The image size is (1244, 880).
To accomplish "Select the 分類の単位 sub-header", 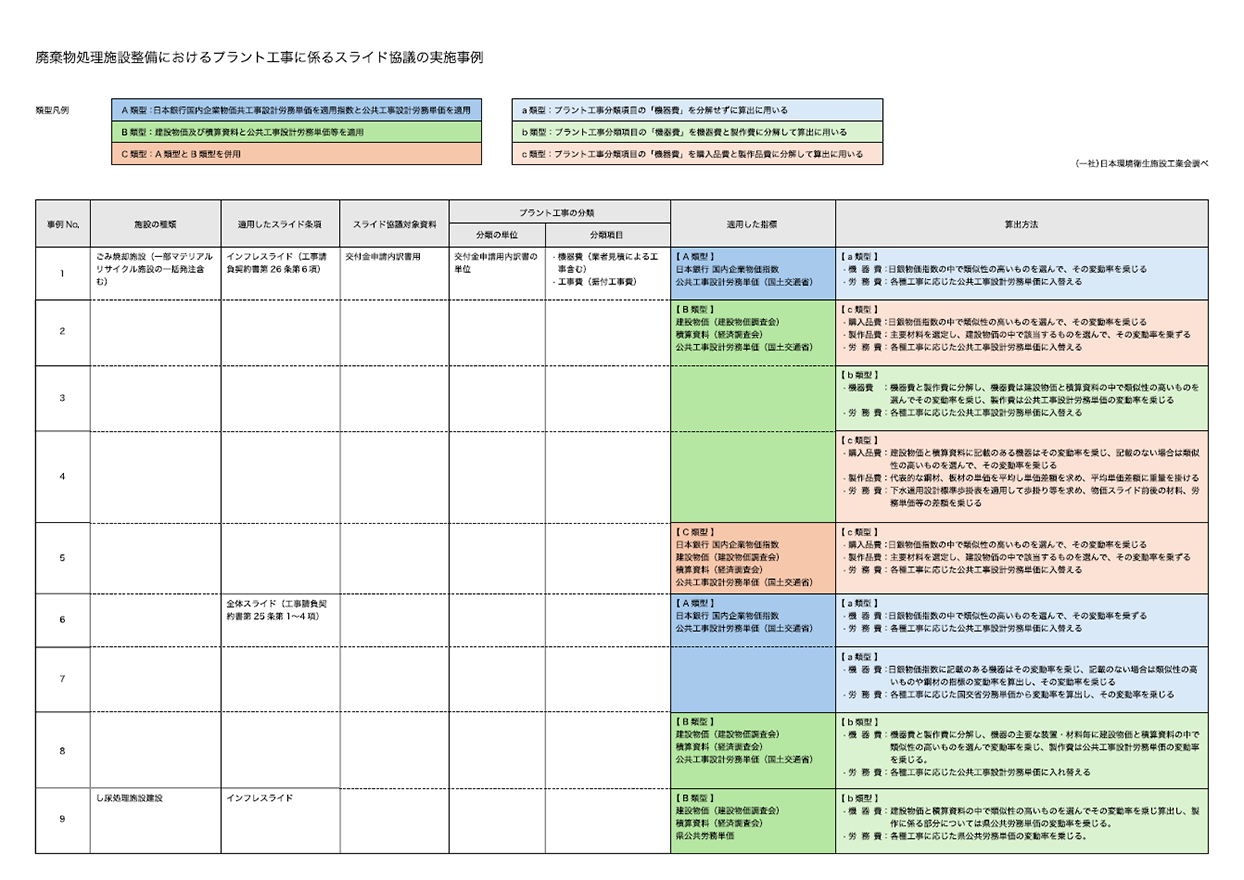I will [x=496, y=236].
